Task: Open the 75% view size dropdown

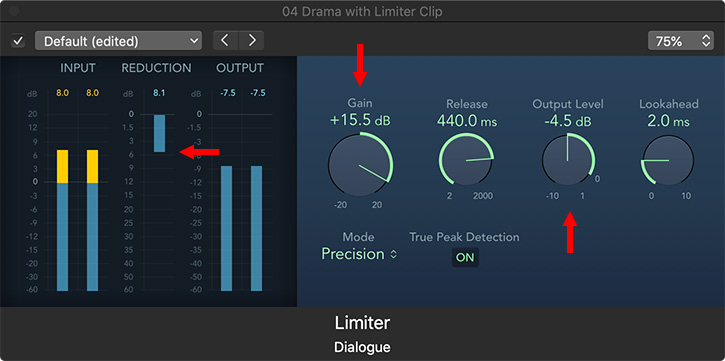Action: (x=681, y=41)
